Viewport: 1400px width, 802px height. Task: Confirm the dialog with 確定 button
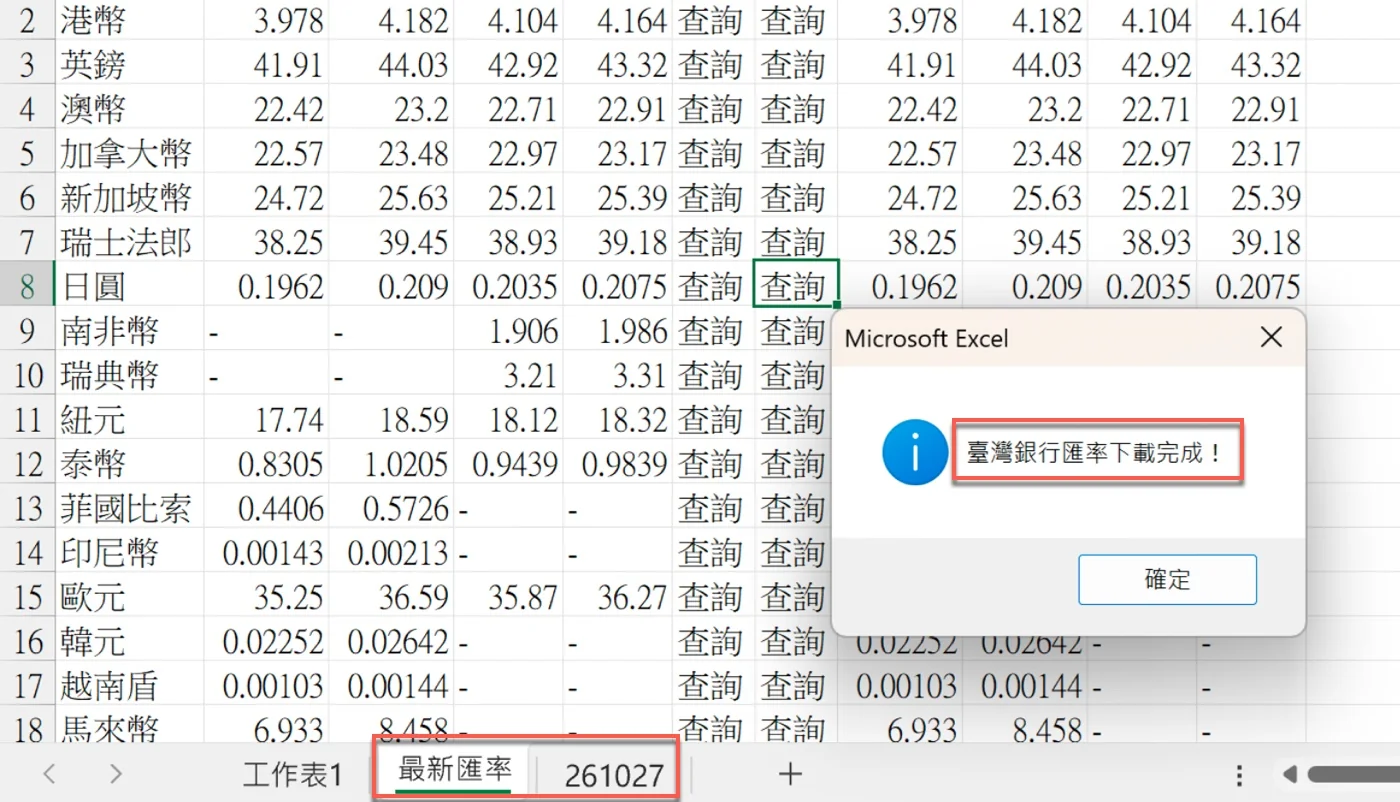(x=1167, y=579)
